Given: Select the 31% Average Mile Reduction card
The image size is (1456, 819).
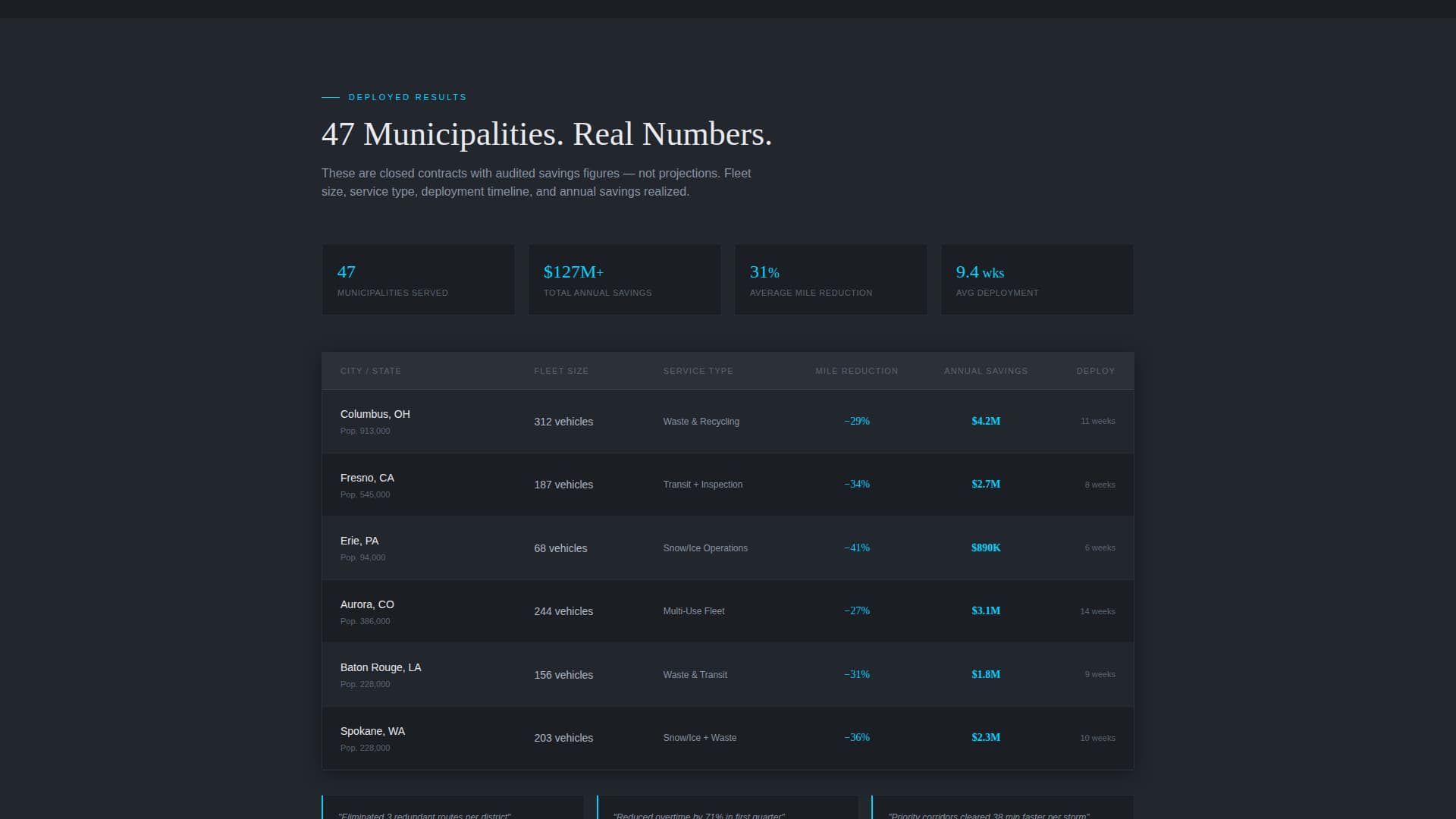Looking at the screenshot, I should click(831, 280).
